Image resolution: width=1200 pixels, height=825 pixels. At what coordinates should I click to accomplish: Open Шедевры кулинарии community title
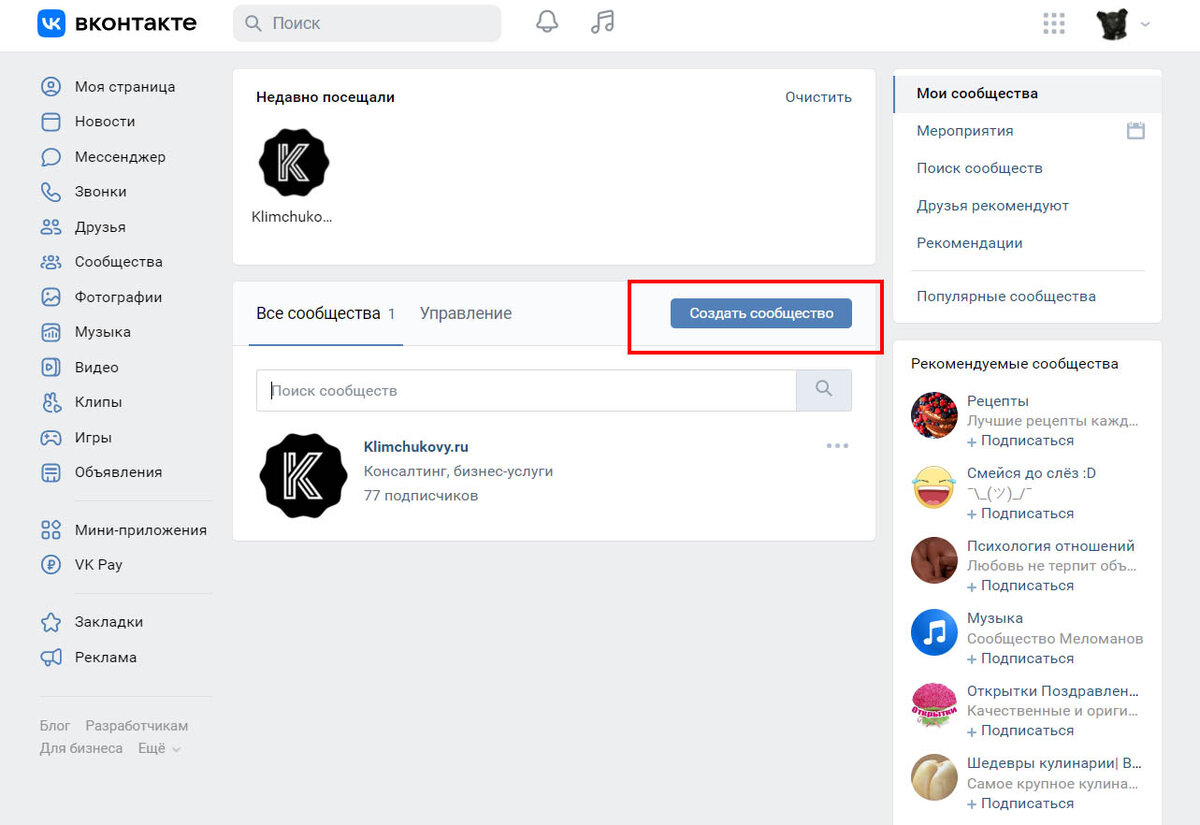(x=1054, y=763)
